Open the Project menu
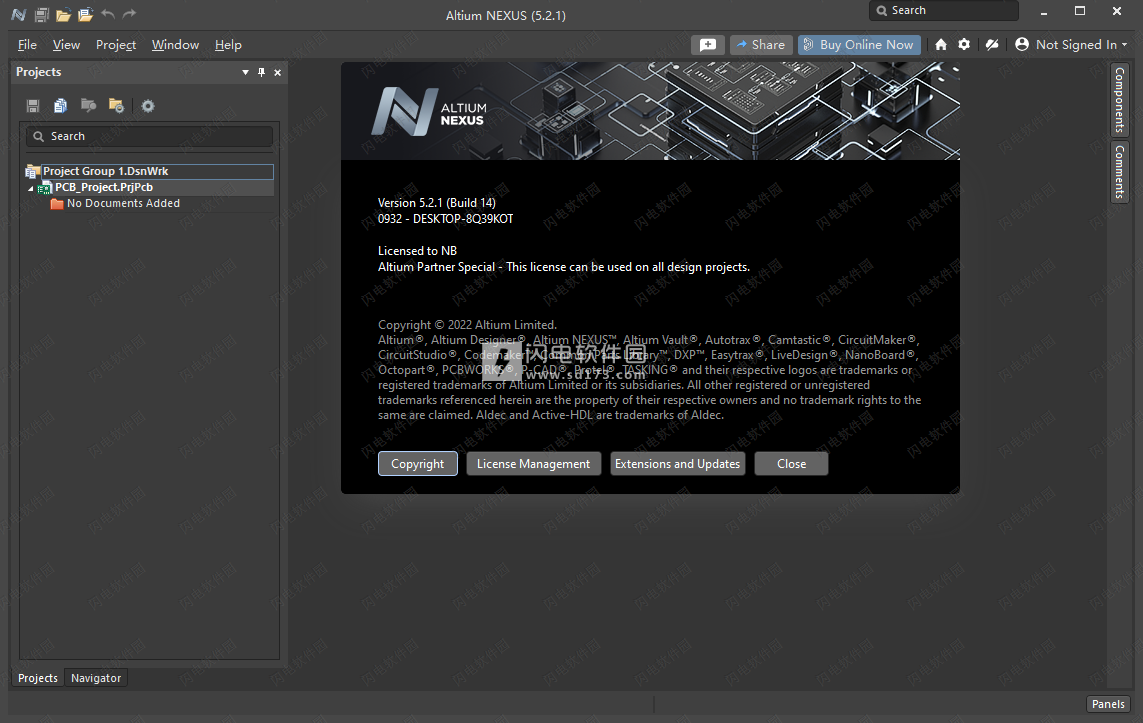 tap(116, 44)
